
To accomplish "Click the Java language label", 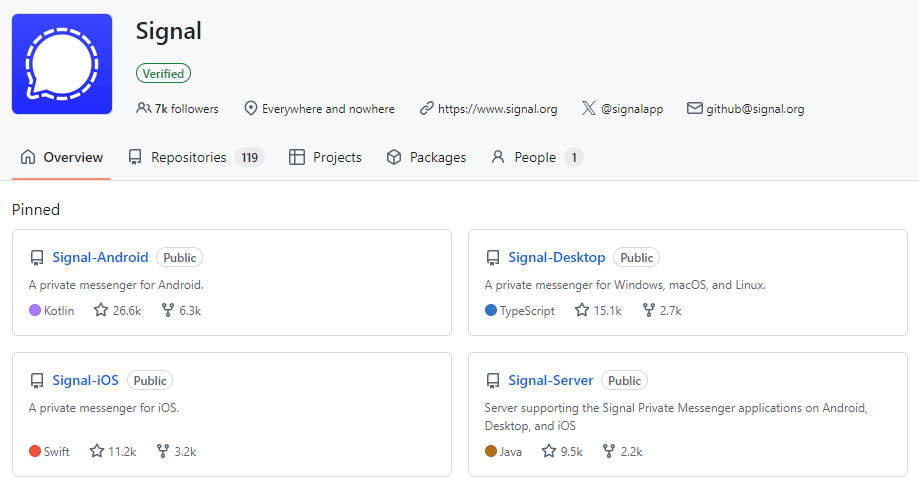I will click(510, 451).
